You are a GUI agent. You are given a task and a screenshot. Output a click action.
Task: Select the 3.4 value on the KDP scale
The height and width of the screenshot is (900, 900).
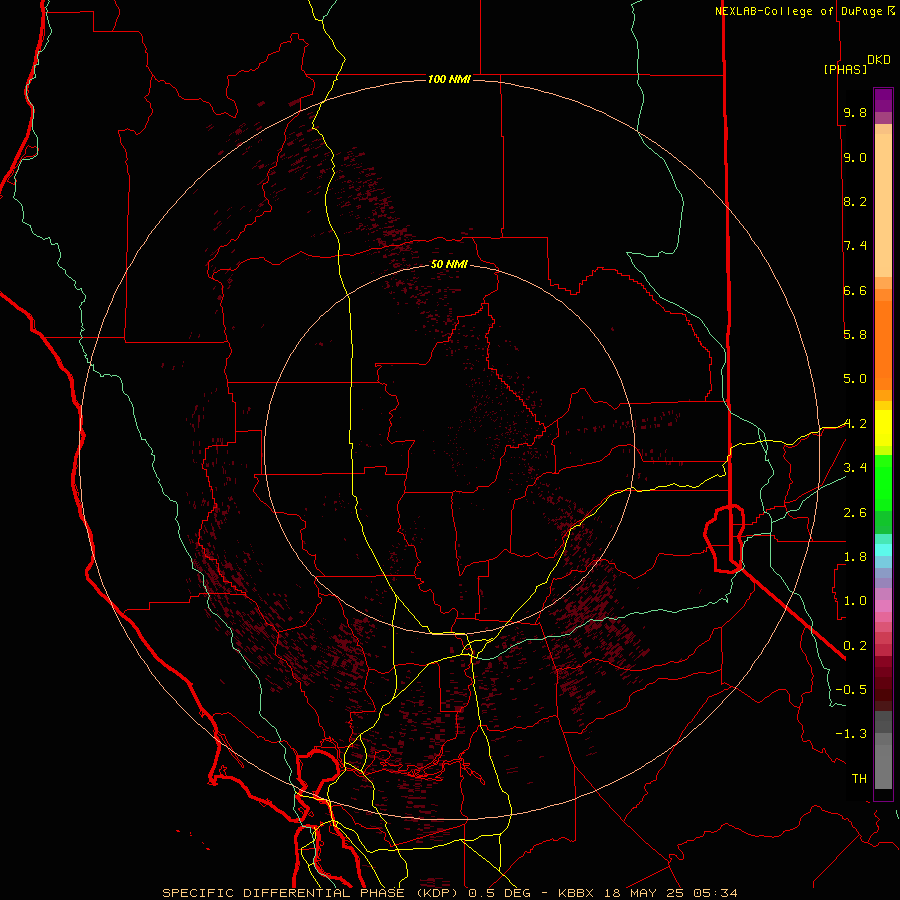tap(855, 468)
